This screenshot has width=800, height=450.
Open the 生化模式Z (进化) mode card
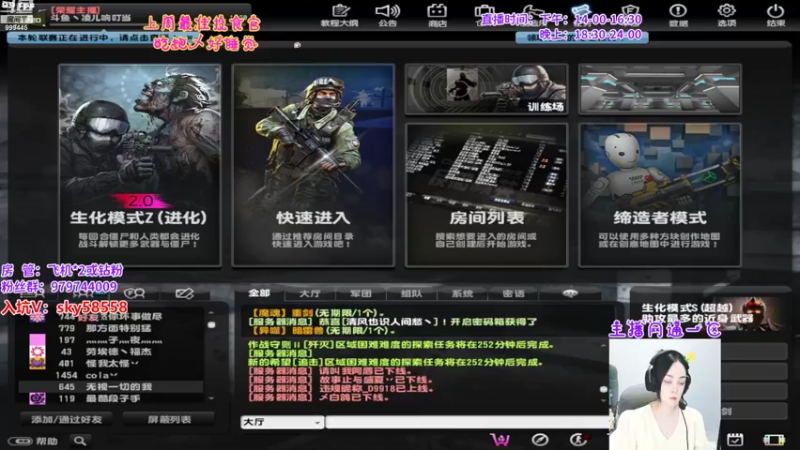tap(140, 165)
